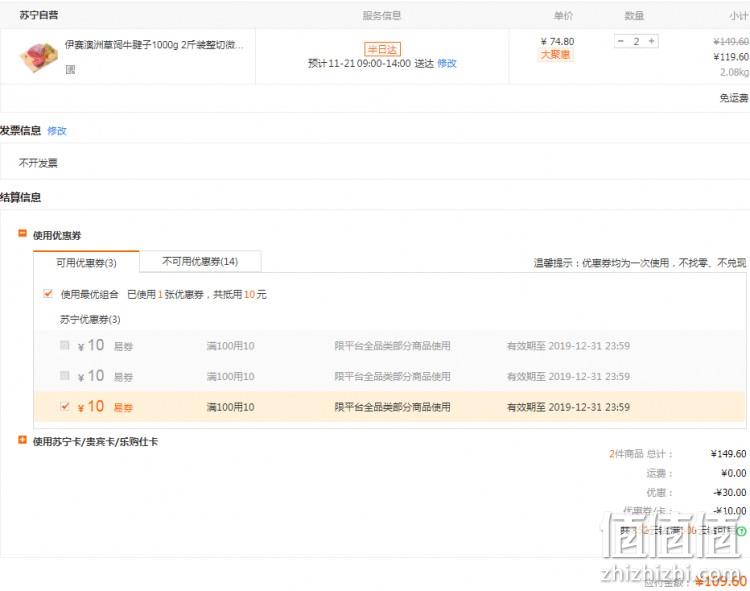Click the ¥0.00 运费 amount
Screen dimensions: 750x591
point(734,473)
